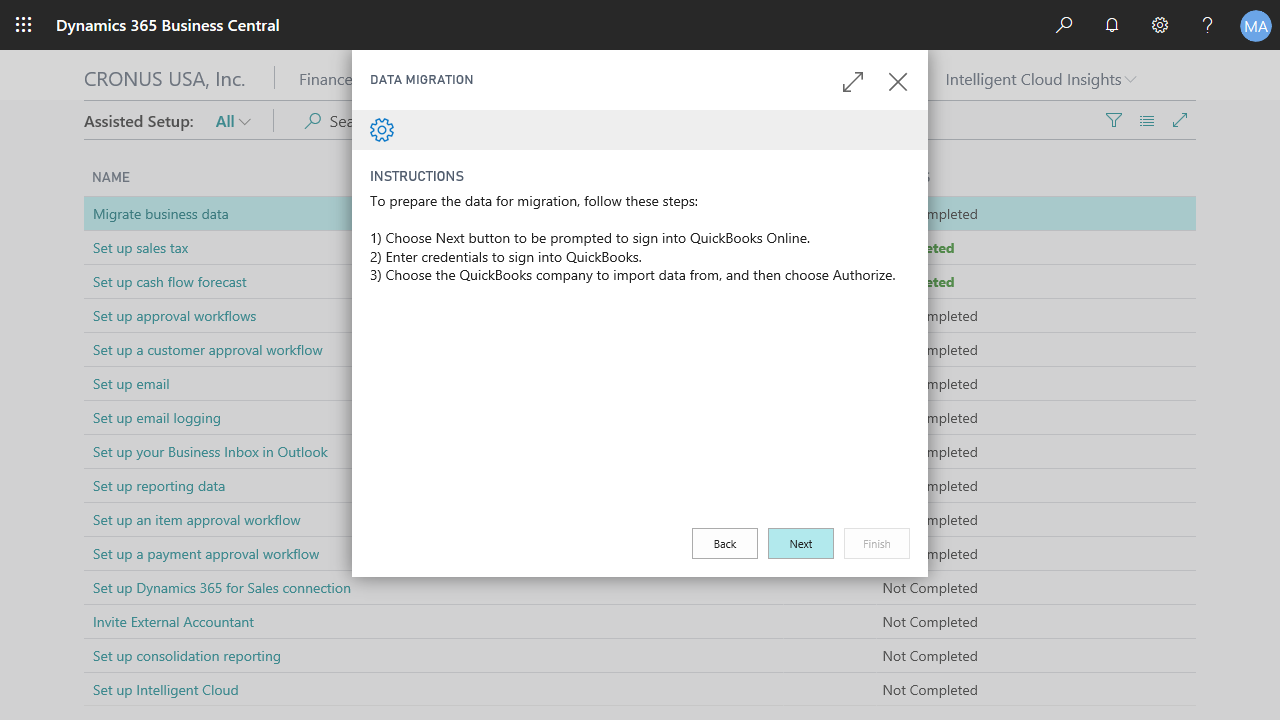
Task: Click the Back button
Action: 725,544
